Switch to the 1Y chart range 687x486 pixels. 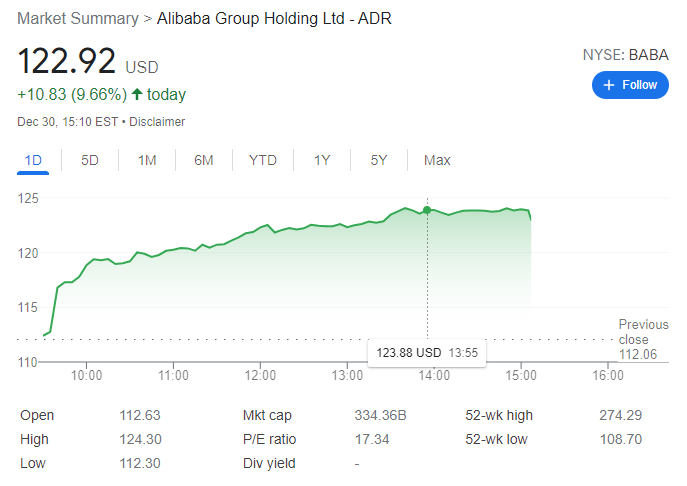[322, 160]
